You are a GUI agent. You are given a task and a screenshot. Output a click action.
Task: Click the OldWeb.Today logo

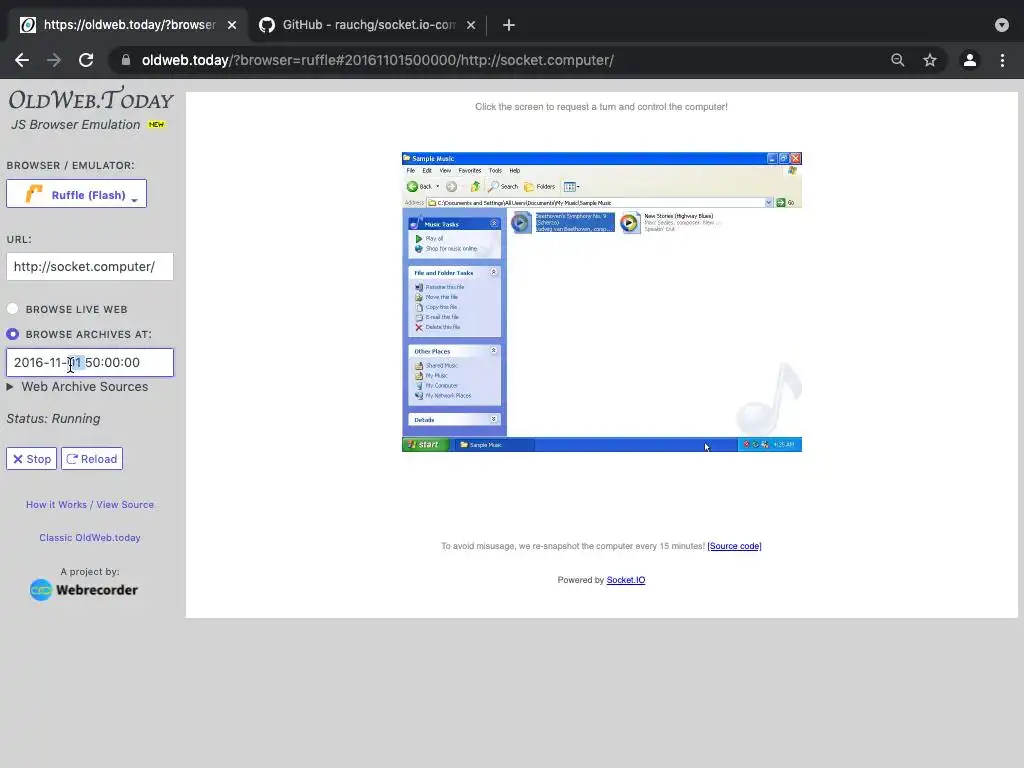pos(90,99)
